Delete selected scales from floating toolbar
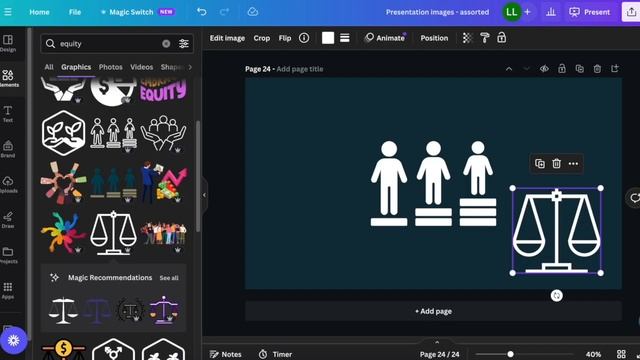The height and width of the screenshot is (360, 640). tap(556, 164)
